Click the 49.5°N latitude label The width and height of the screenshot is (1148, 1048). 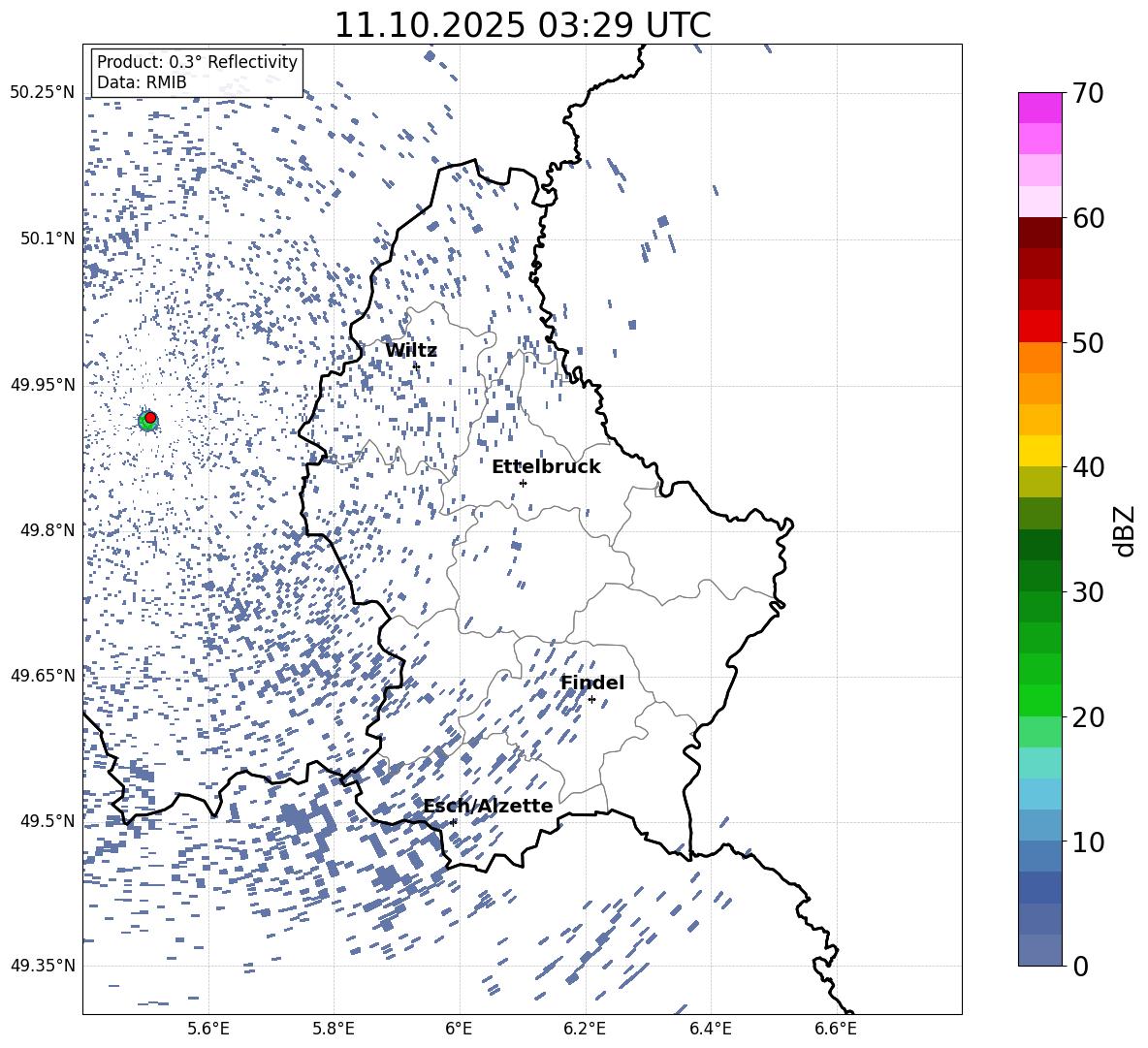coord(47,820)
